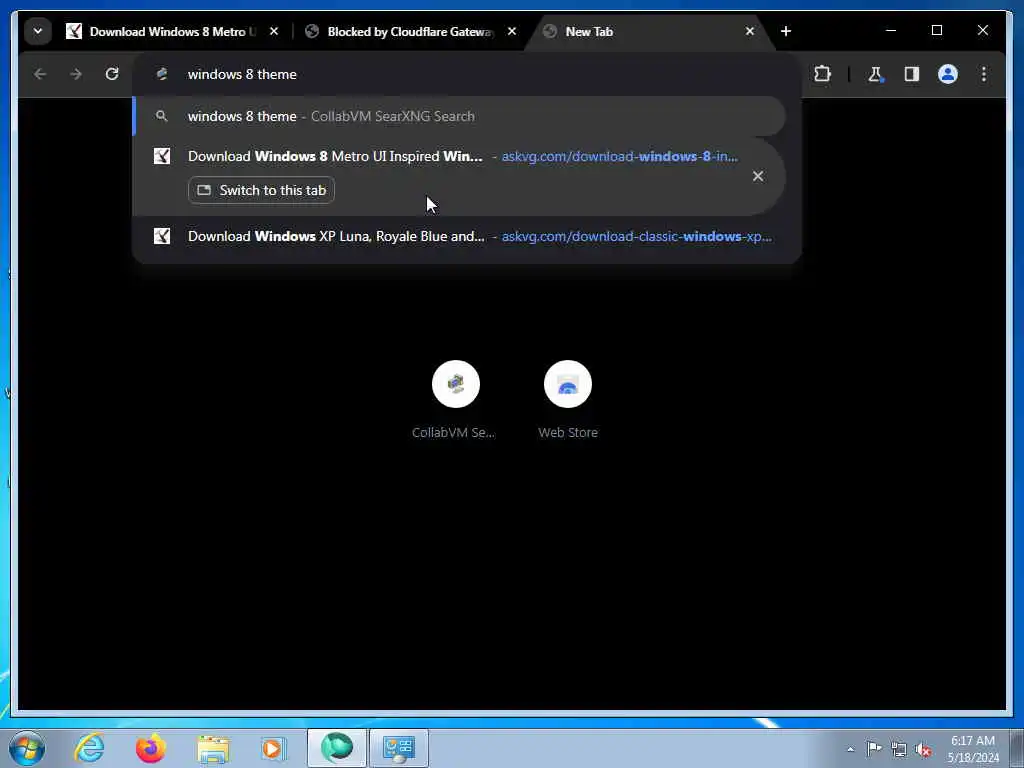Open the profile avatar menu

(x=948, y=74)
